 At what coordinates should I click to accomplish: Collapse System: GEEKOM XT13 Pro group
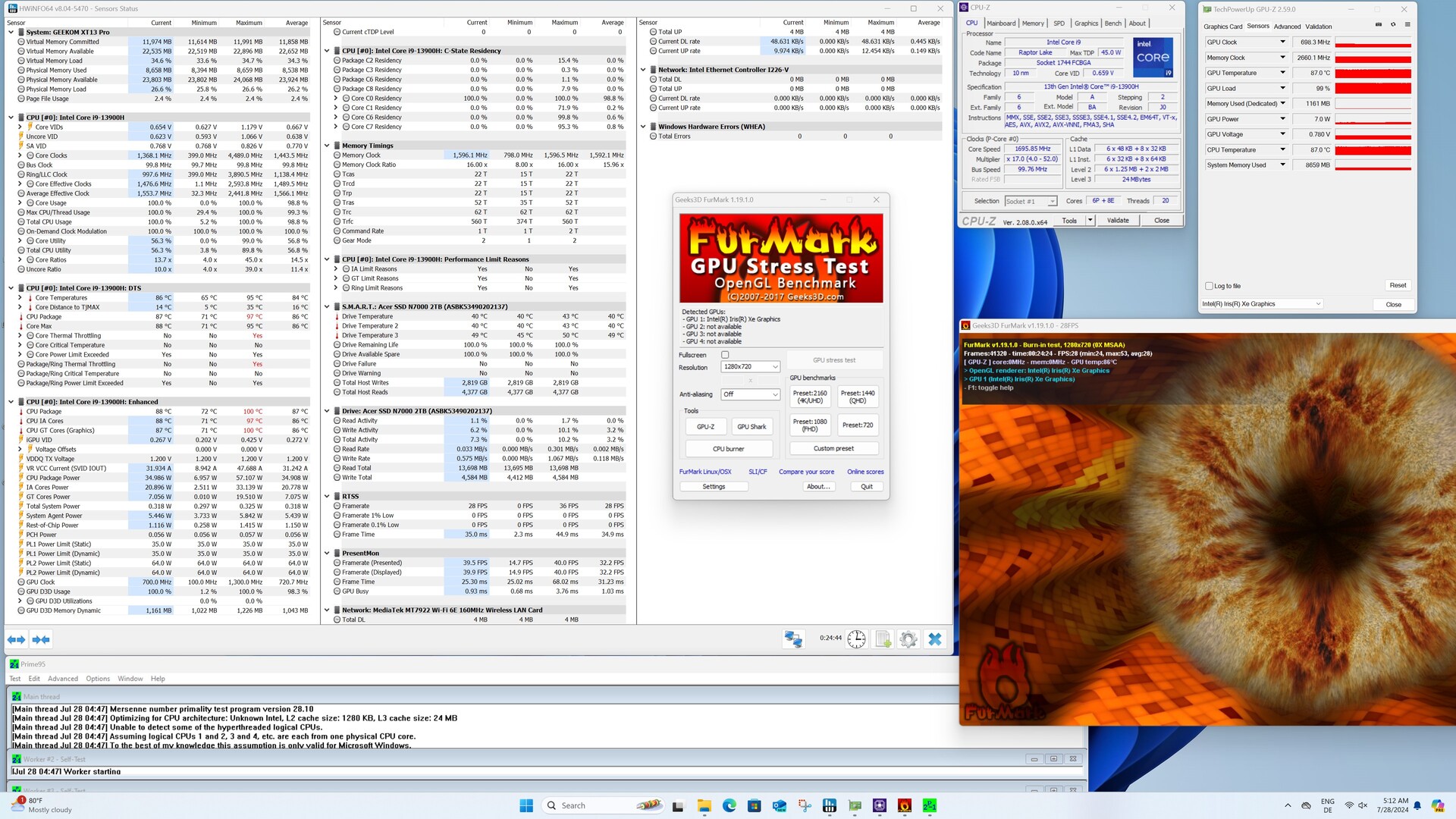pyautogui.click(x=11, y=32)
